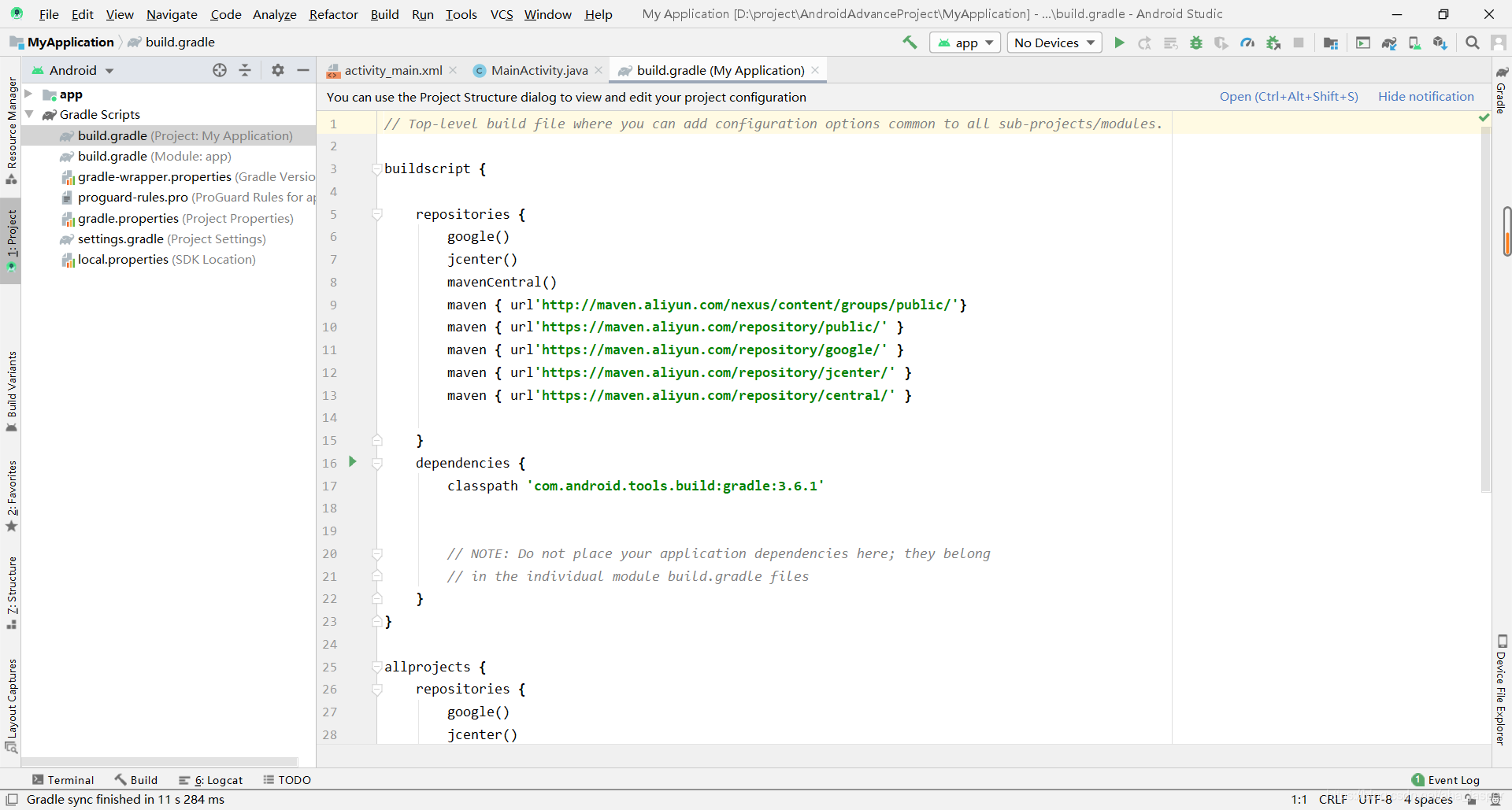Viewport: 1512px width, 810px height.
Task: Open the 6: Logcat tool window
Action: (x=211, y=779)
